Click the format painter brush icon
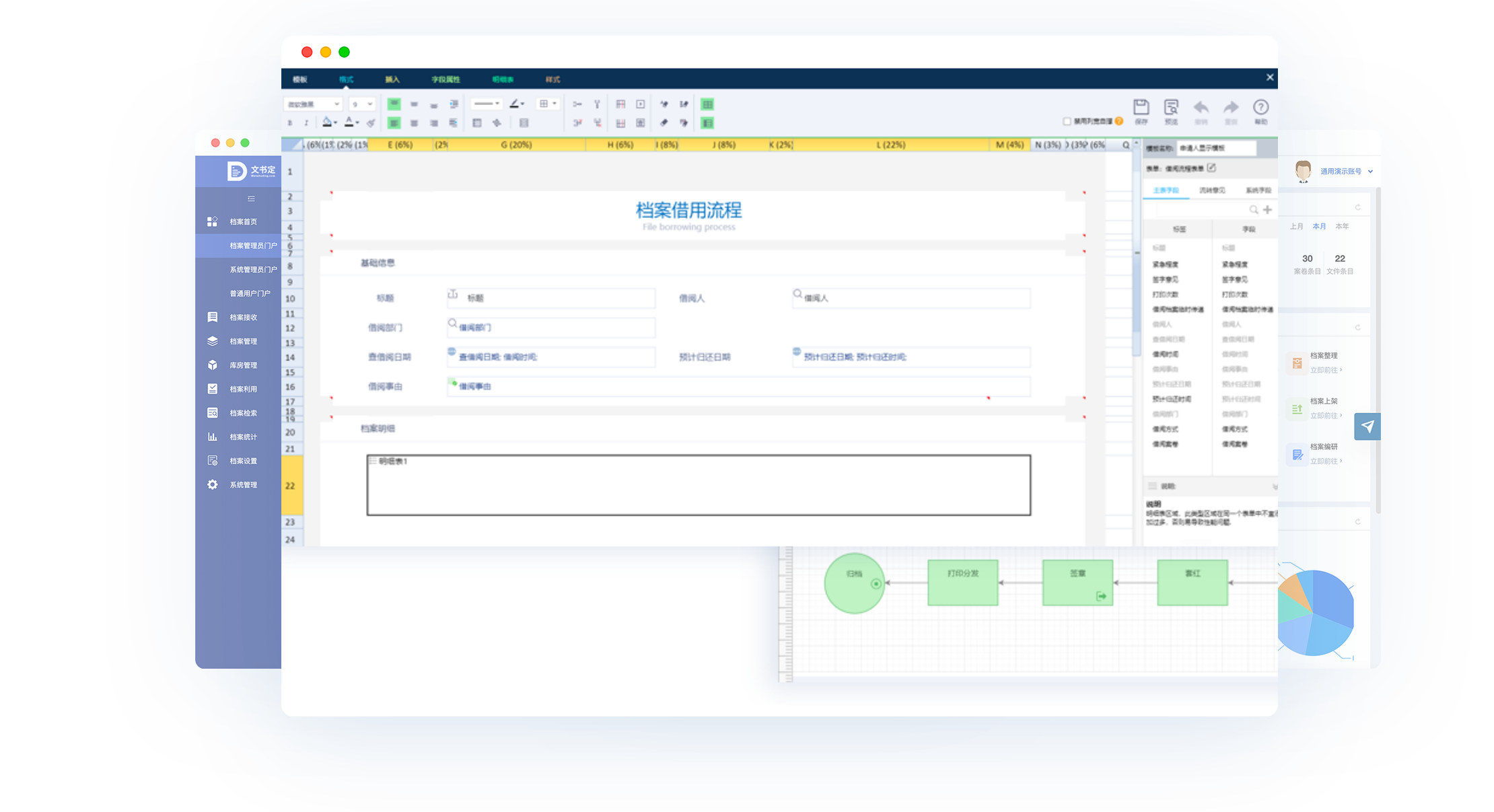1494x812 pixels. coord(370,123)
